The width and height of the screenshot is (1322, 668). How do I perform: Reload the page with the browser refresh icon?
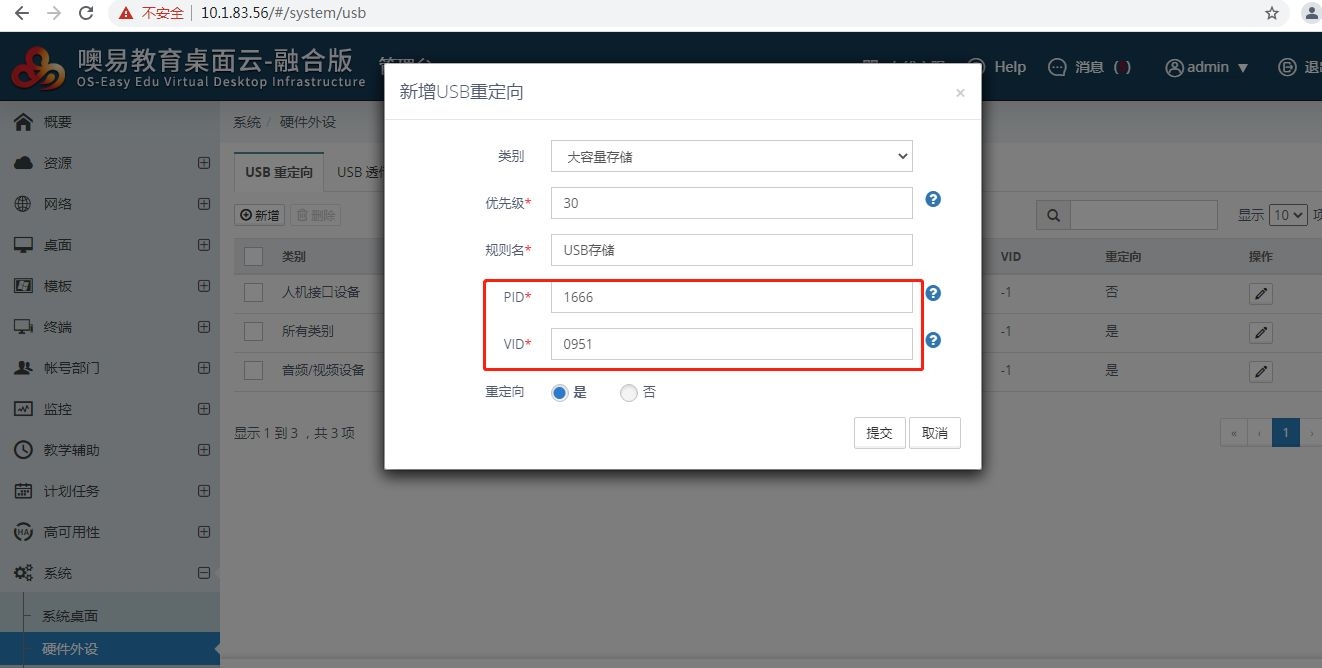86,13
